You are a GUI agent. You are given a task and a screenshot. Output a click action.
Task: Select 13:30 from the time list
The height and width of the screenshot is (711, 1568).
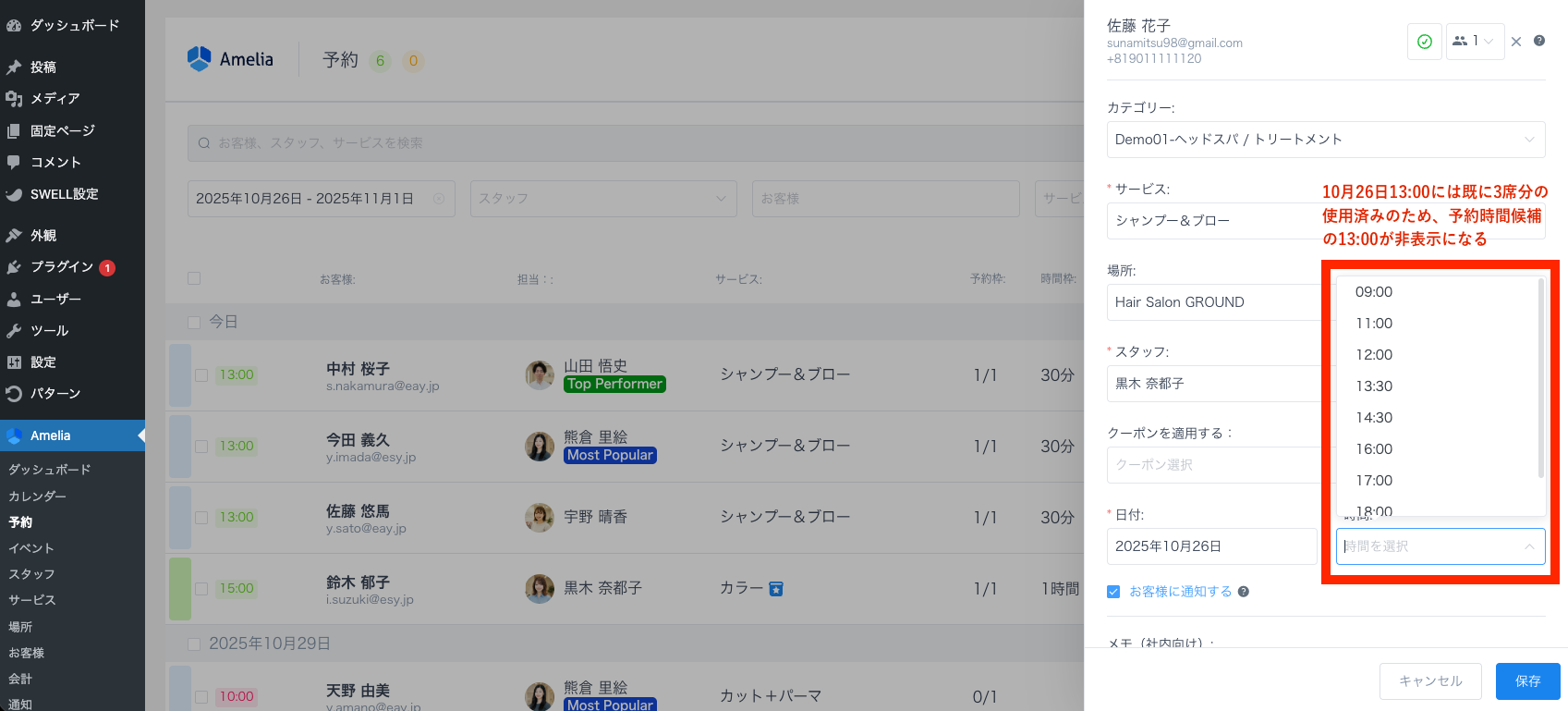(1374, 386)
